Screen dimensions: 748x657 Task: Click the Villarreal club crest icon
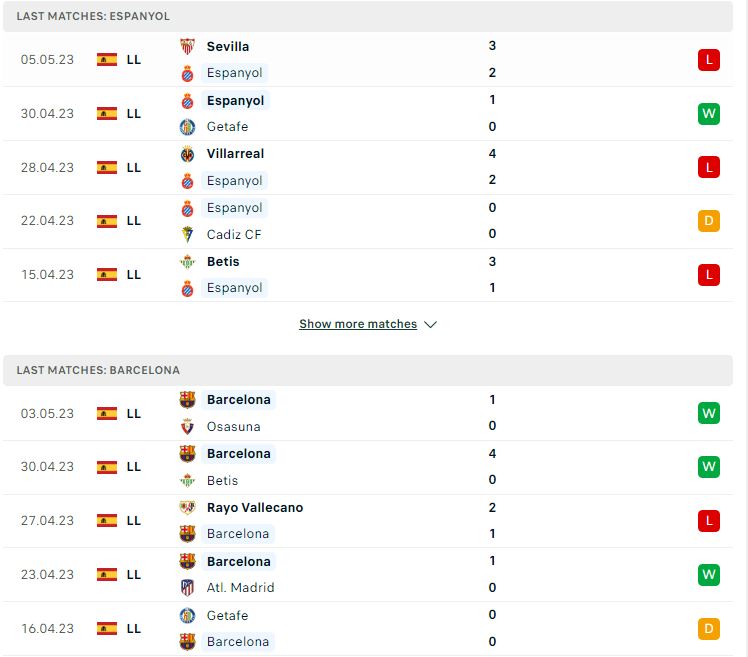187,154
